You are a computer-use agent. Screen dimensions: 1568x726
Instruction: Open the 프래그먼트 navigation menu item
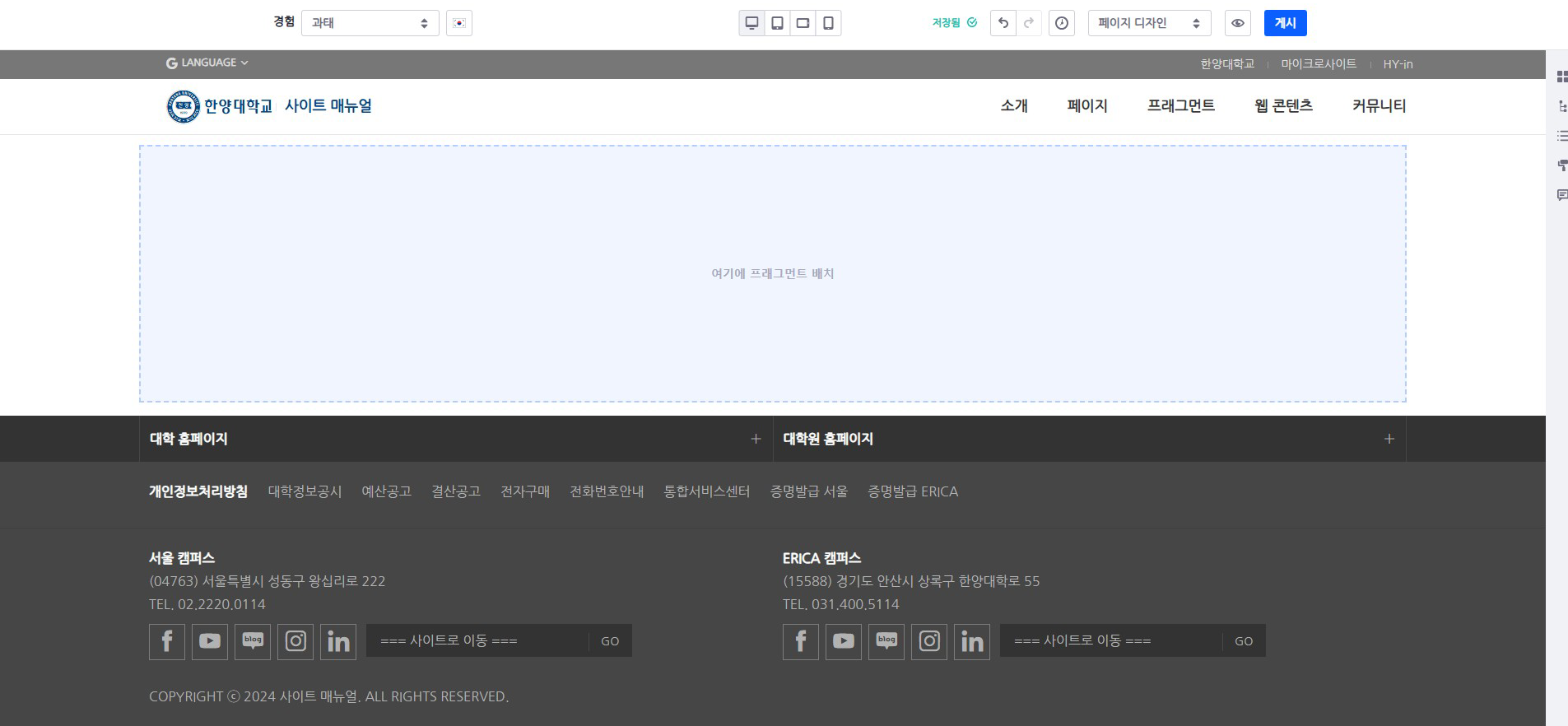pos(1180,106)
